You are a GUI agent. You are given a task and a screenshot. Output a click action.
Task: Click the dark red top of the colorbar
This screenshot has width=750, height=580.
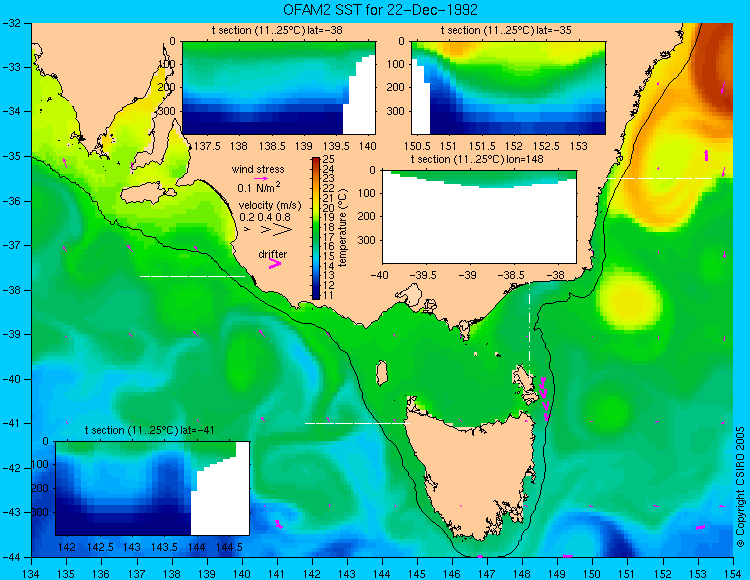[316, 161]
